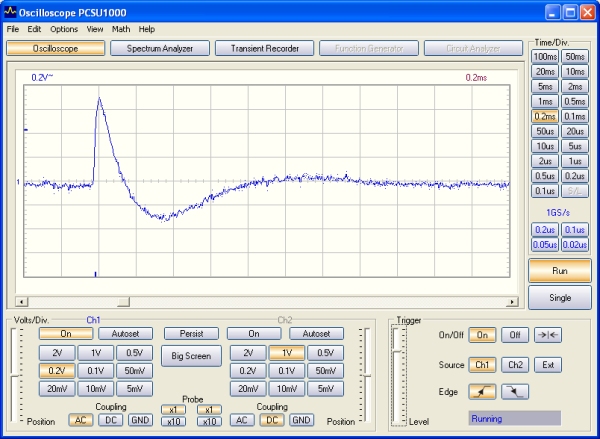Click the waveform scrollbar right arrow
This screenshot has width=600, height=439.
click(x=514, y=301)
